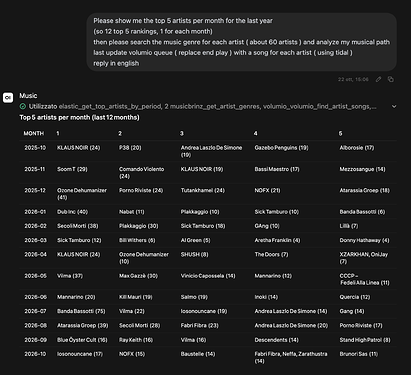Copy the user message with the copy icon

click(391, 79)
